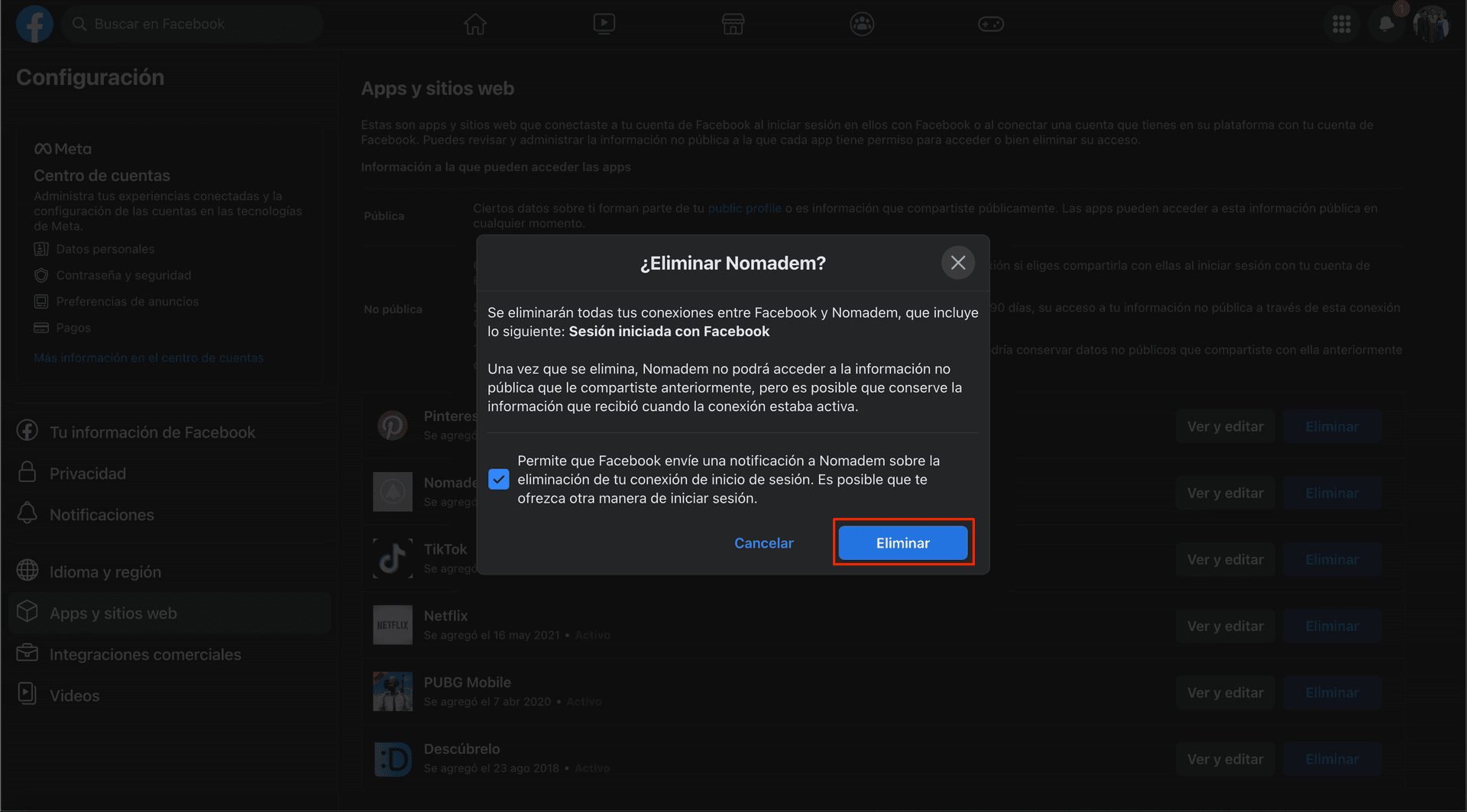The image size is (1467, 812).
Task: Click the Apps y sitios web cube icon
Action: pyautogui.click(x=28, y=612)
